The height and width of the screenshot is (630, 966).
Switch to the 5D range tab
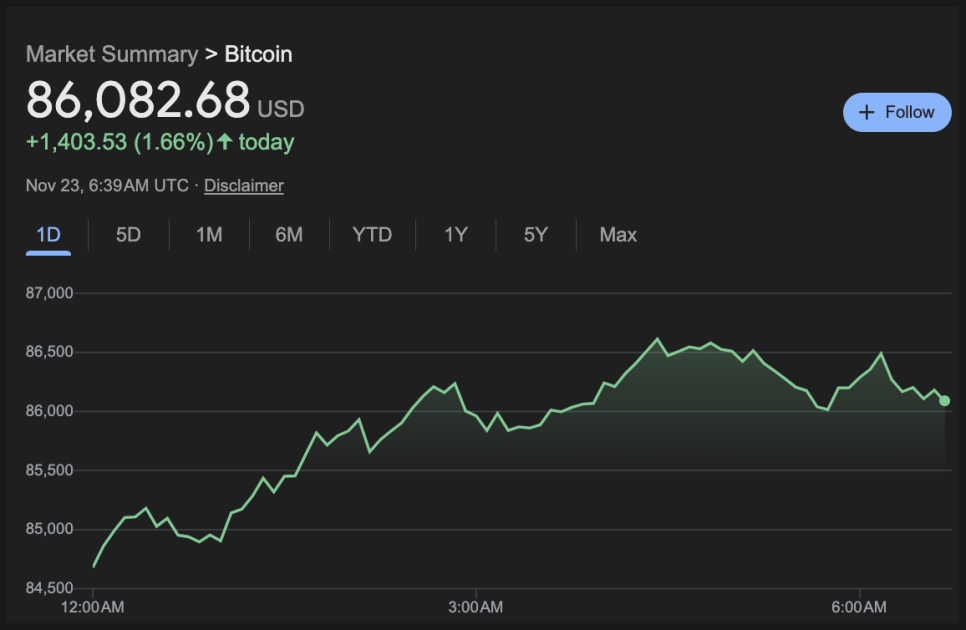click(128, 235)
